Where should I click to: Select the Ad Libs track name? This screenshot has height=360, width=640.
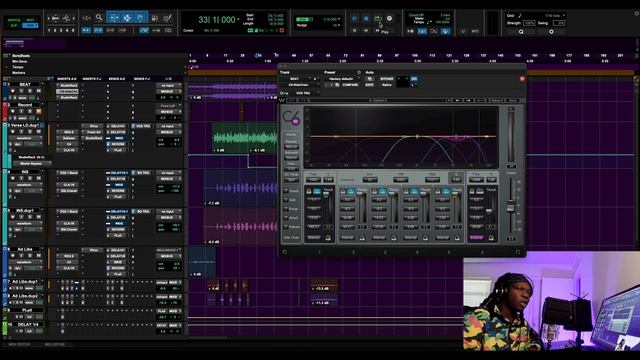coord(25,249)
